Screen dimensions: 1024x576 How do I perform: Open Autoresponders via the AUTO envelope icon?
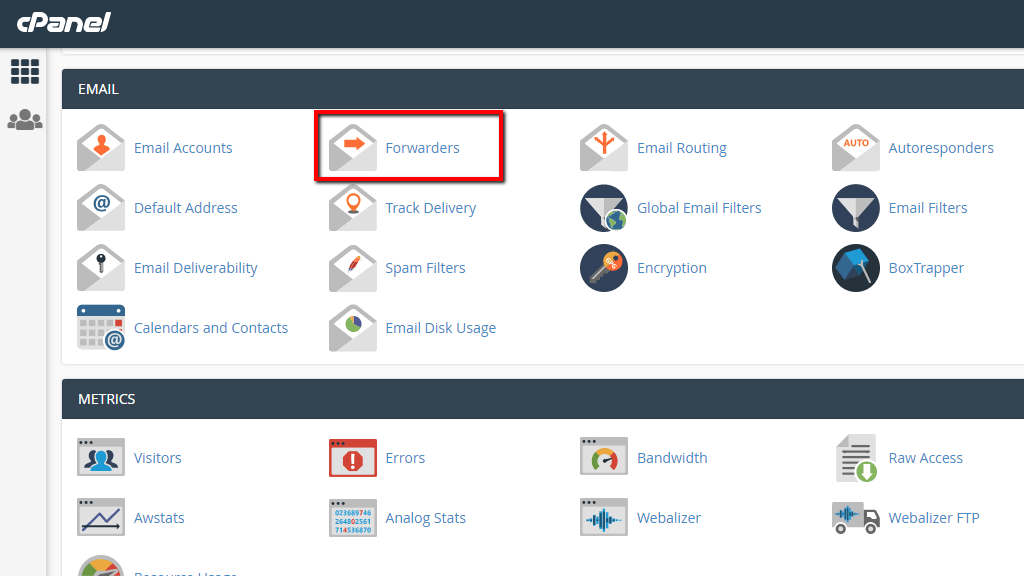click(855, 147)
